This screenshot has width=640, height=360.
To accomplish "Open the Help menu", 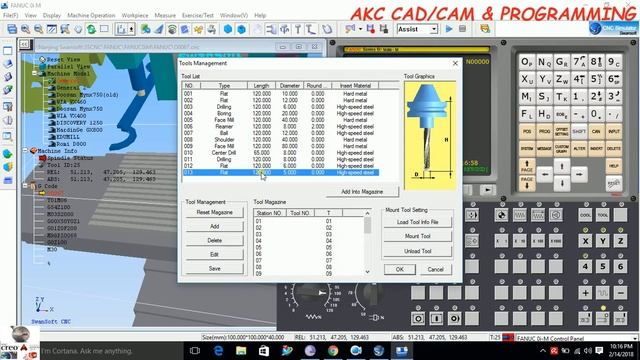I will [260, 15].
